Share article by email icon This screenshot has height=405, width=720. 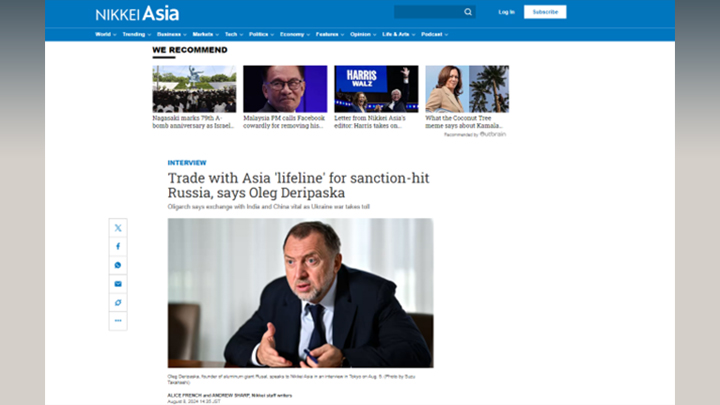click(x=118, y=284)
